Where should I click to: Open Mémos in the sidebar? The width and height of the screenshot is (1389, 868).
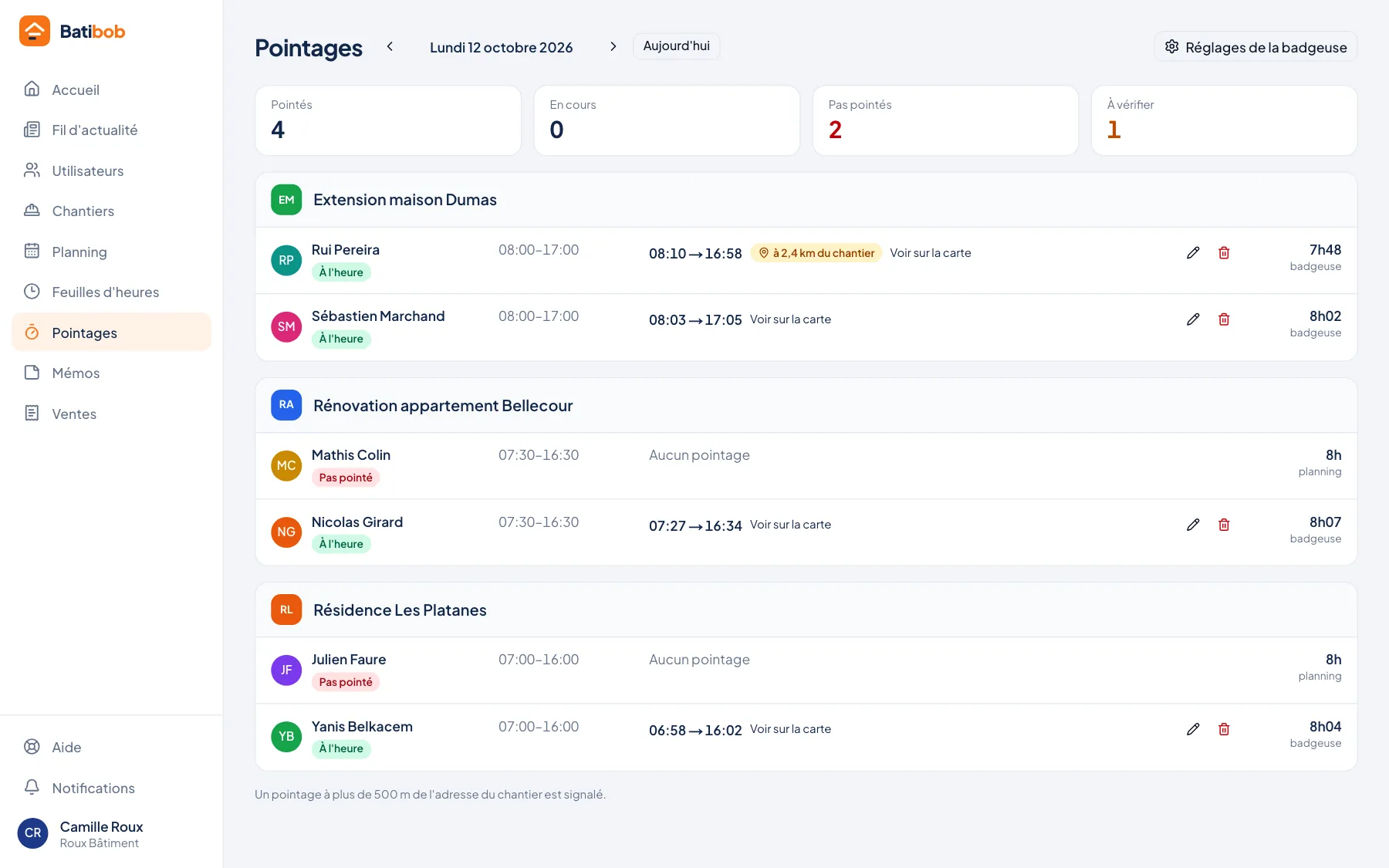[112, 373]
